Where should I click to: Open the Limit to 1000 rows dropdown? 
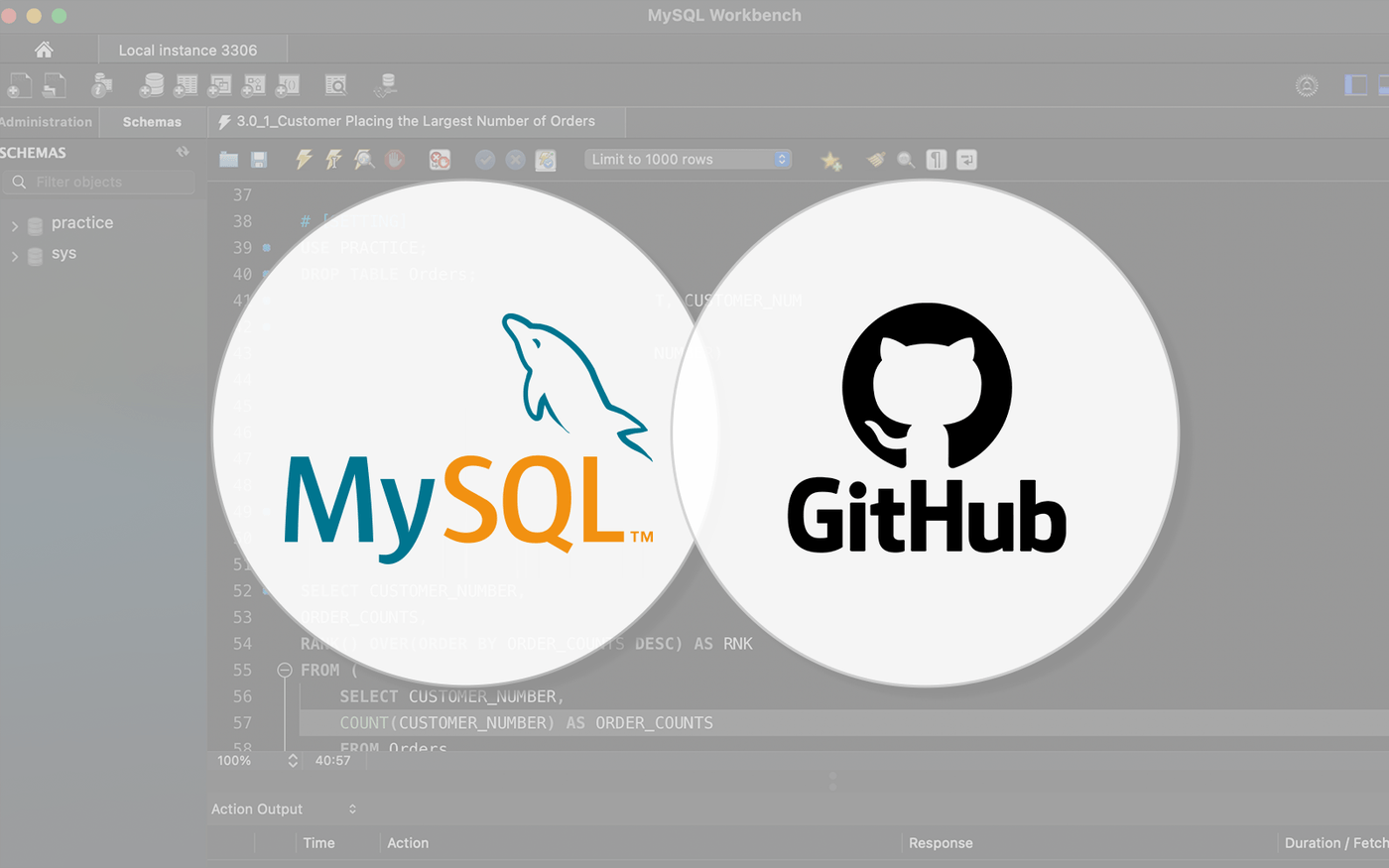coord(688,159)
